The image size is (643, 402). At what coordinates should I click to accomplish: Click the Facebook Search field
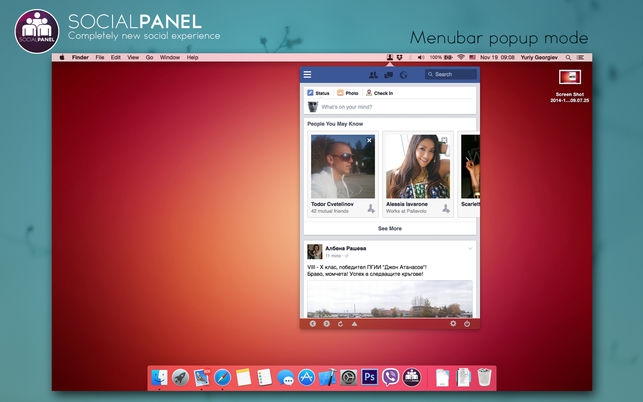pos(451,74)
